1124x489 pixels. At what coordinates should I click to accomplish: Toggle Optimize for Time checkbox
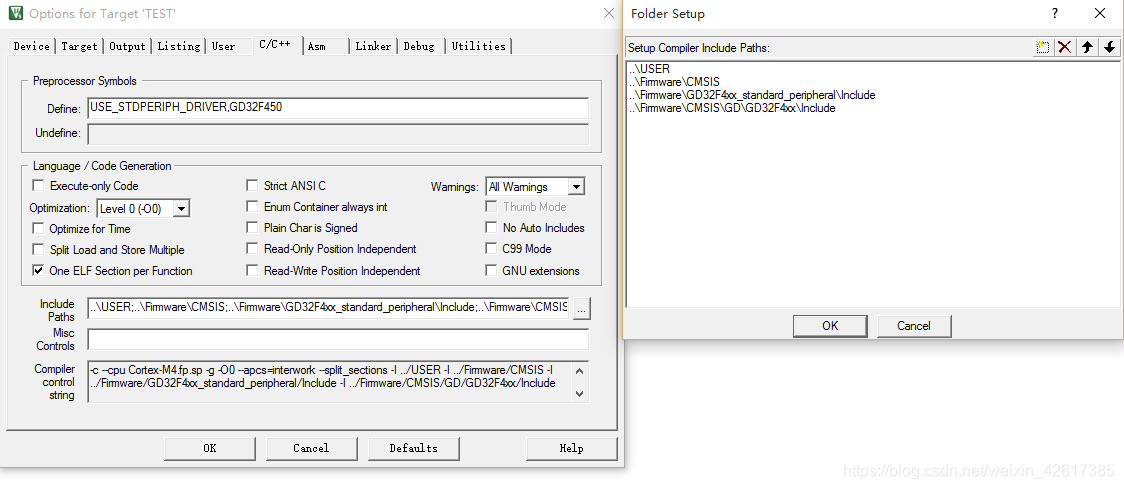38,229
